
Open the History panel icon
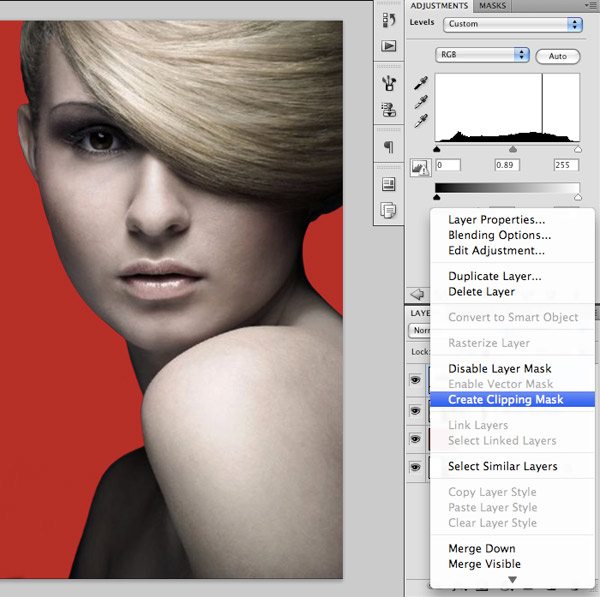(x=389, y=19)
